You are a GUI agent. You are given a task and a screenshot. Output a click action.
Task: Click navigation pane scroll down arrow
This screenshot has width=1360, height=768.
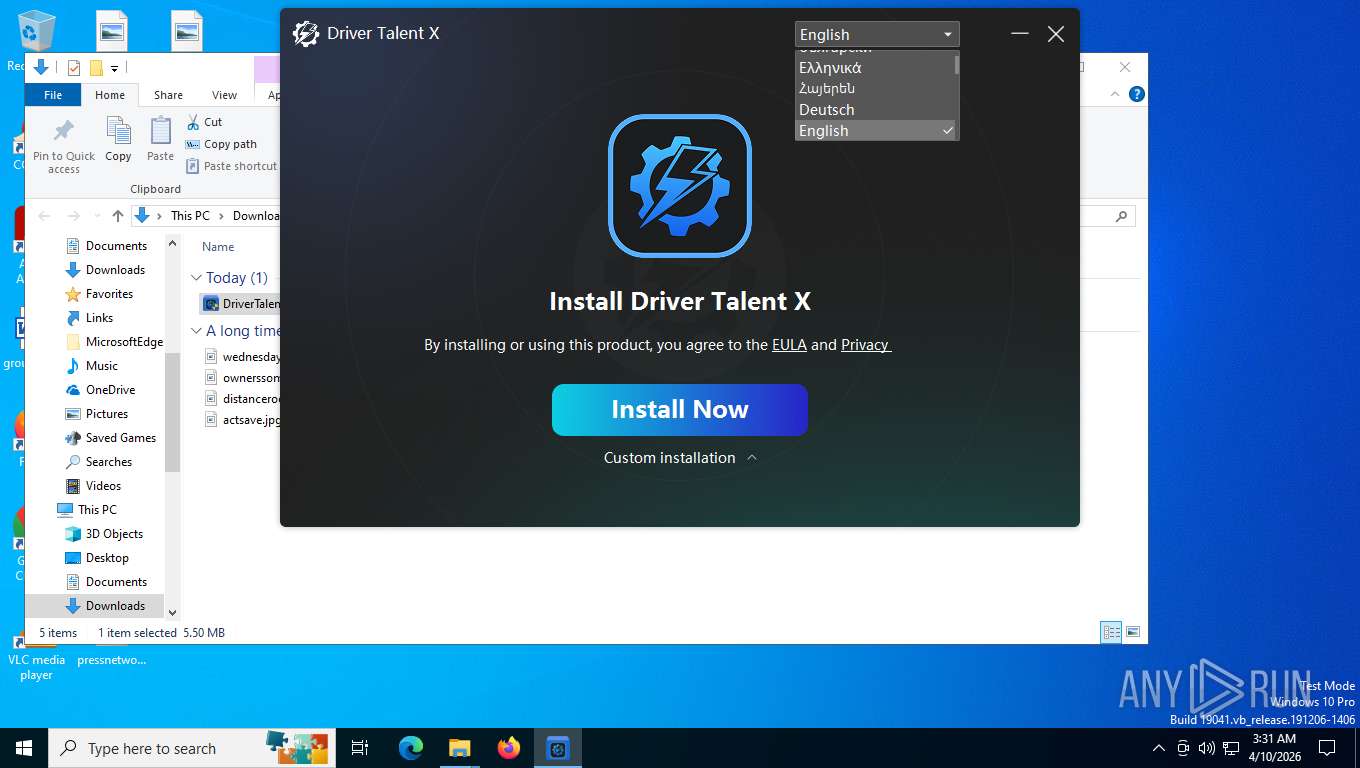(x=172, y=612)
